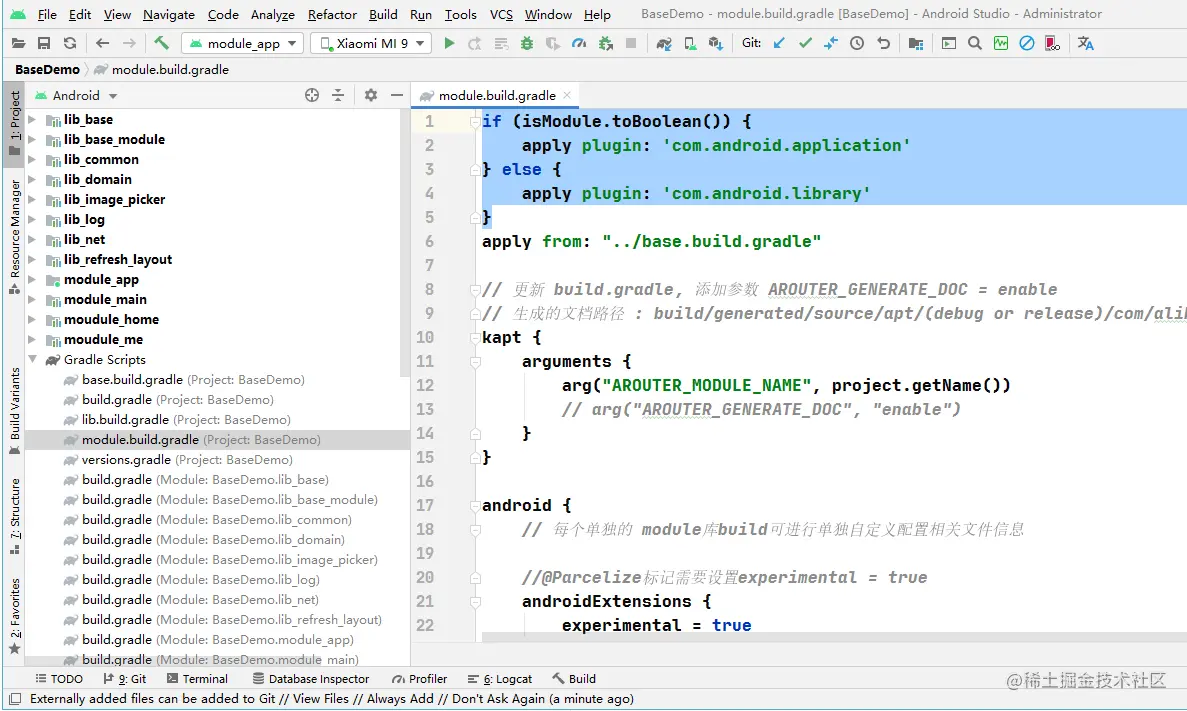1187x711 pixels.
Task: Switch to the 6: Logcat tab
Action: tap(499, 678)
